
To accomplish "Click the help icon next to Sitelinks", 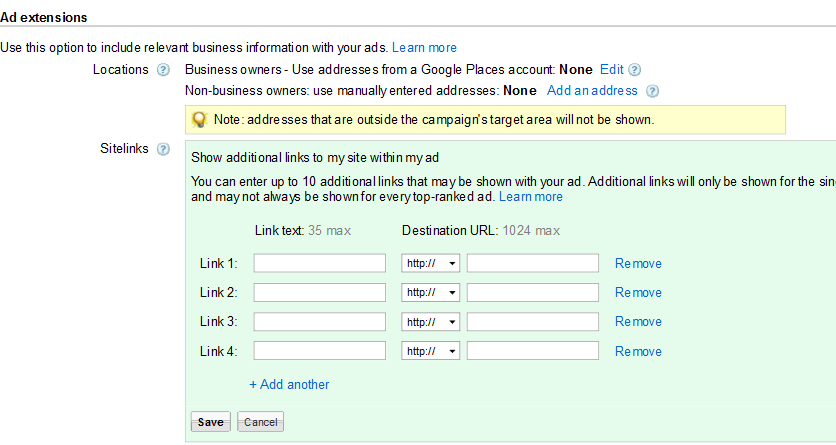I will click(163, 149).
